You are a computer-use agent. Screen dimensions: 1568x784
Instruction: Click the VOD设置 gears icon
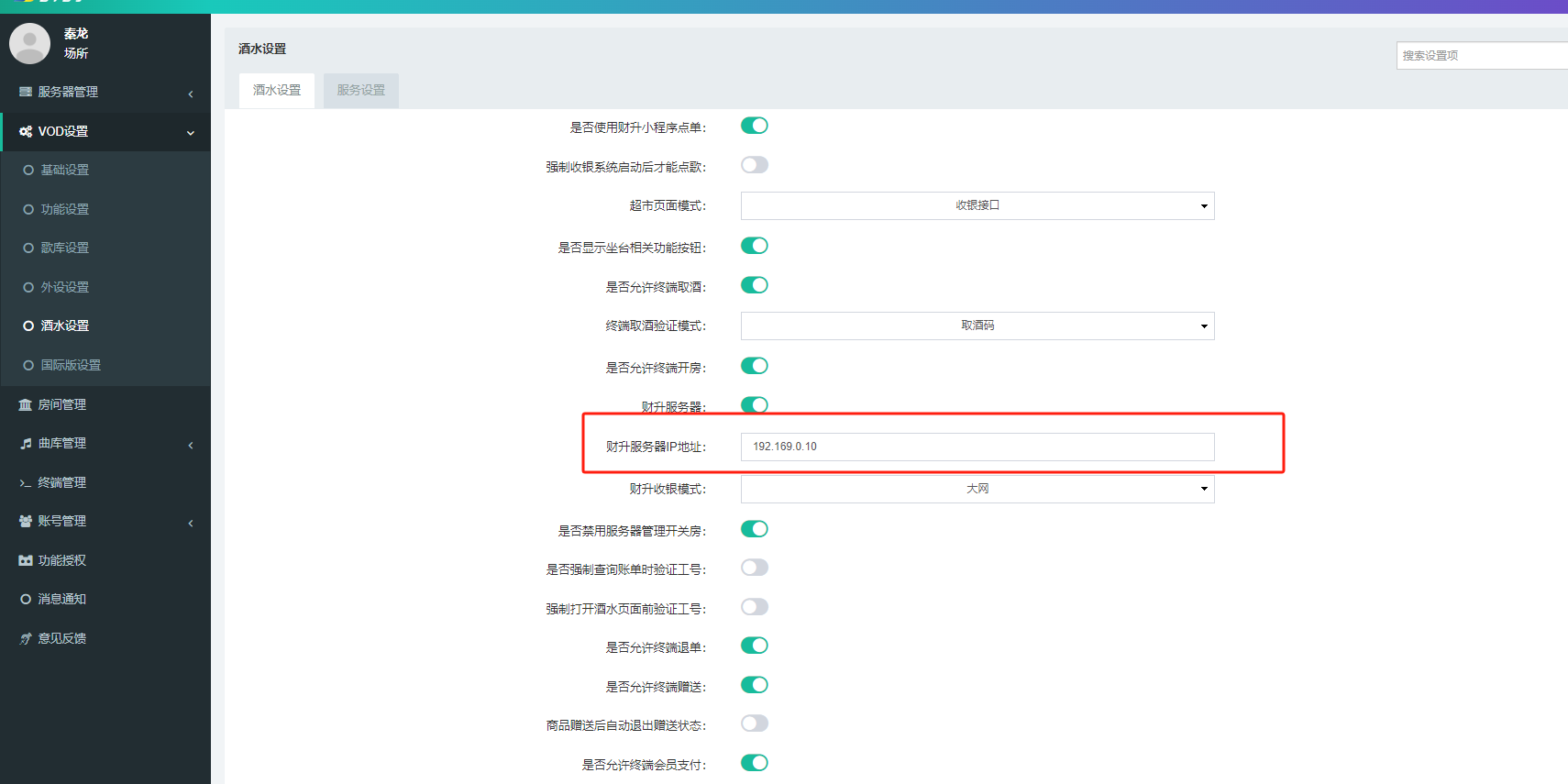(x=26, y=131)
